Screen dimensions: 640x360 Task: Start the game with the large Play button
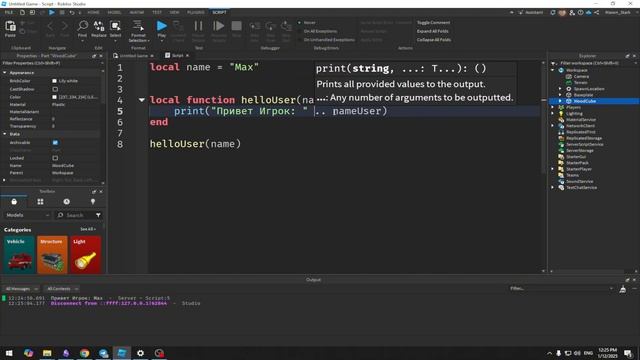tap(162, 26)
